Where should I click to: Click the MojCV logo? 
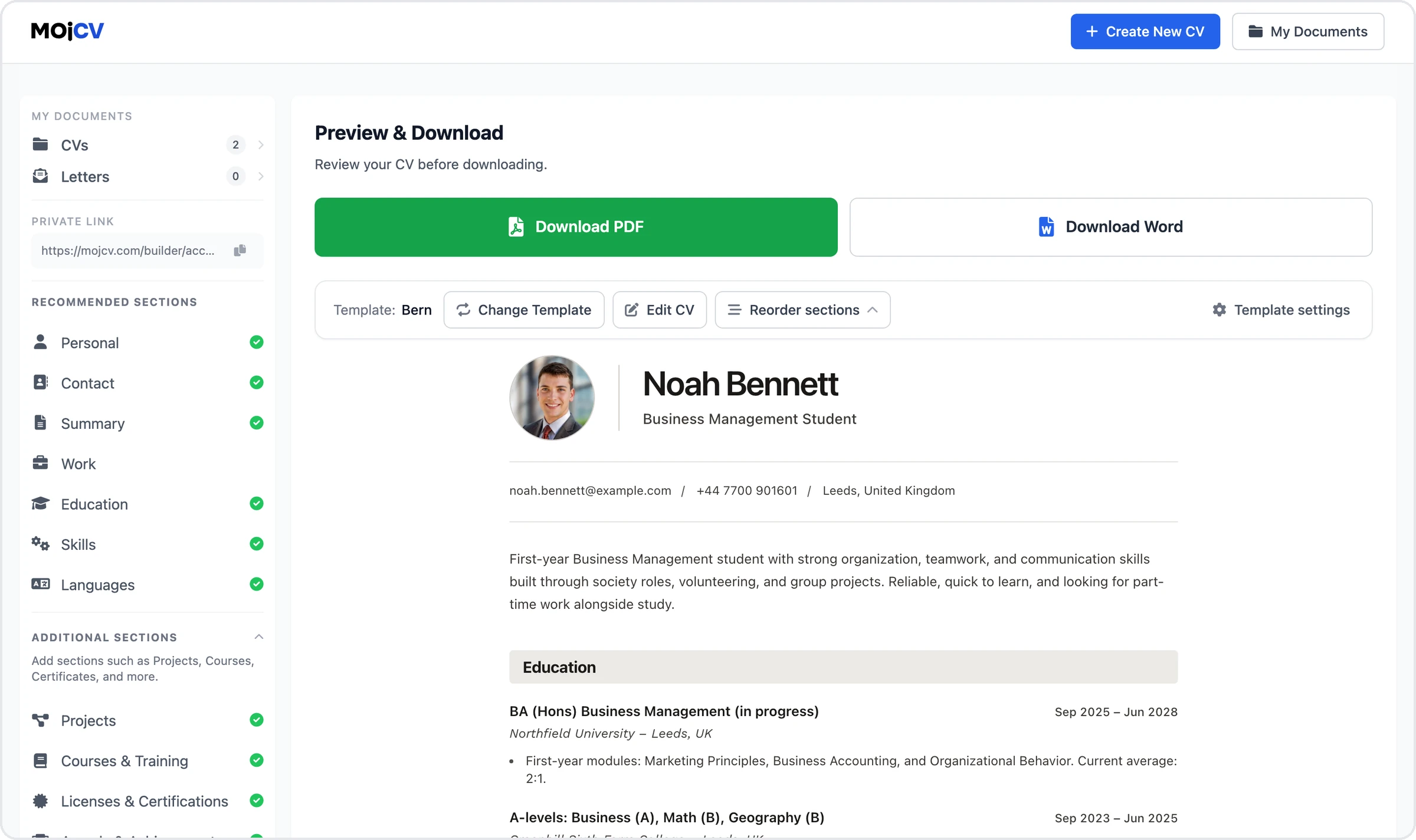tap(67, 31)
